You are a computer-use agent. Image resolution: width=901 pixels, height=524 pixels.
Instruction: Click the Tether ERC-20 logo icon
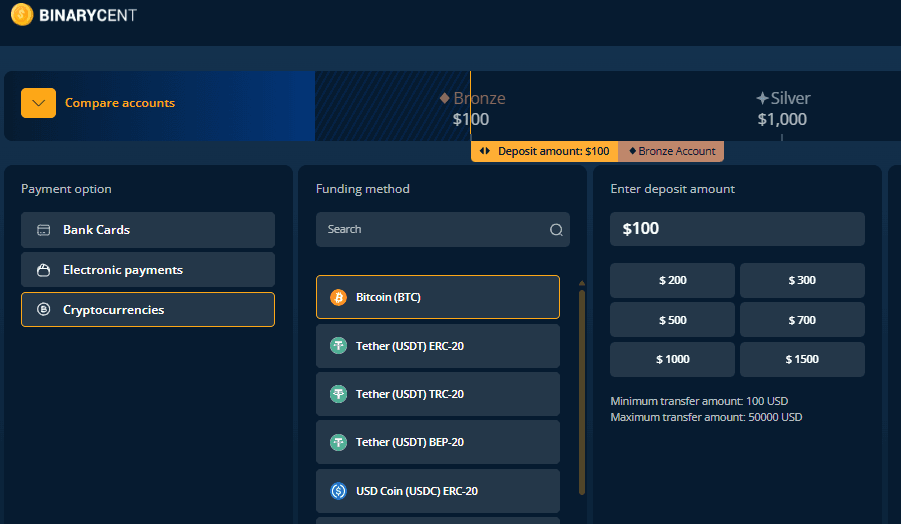pos(338,345)
